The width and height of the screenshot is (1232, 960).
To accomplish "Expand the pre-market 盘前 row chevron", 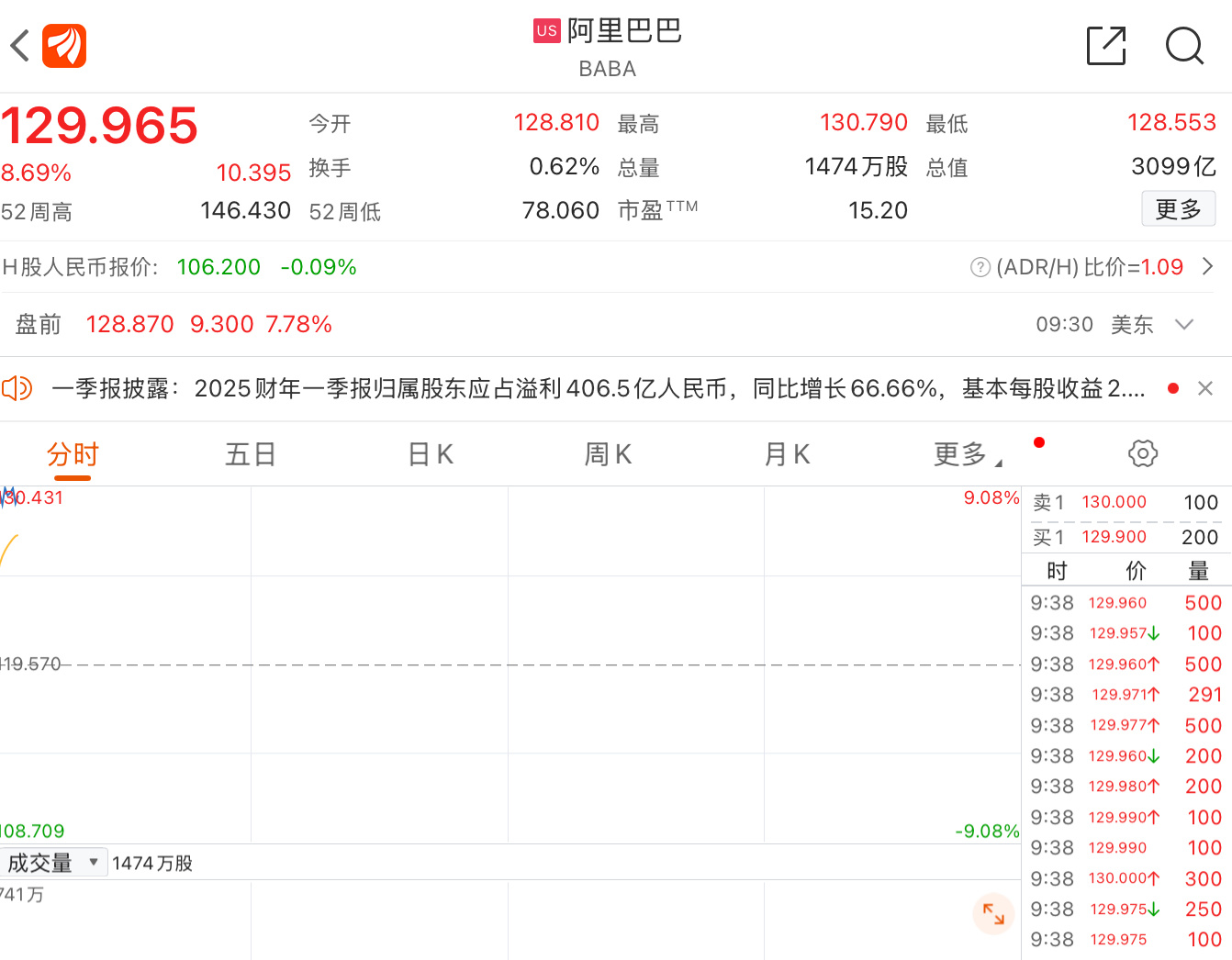I will point(1184,324).
